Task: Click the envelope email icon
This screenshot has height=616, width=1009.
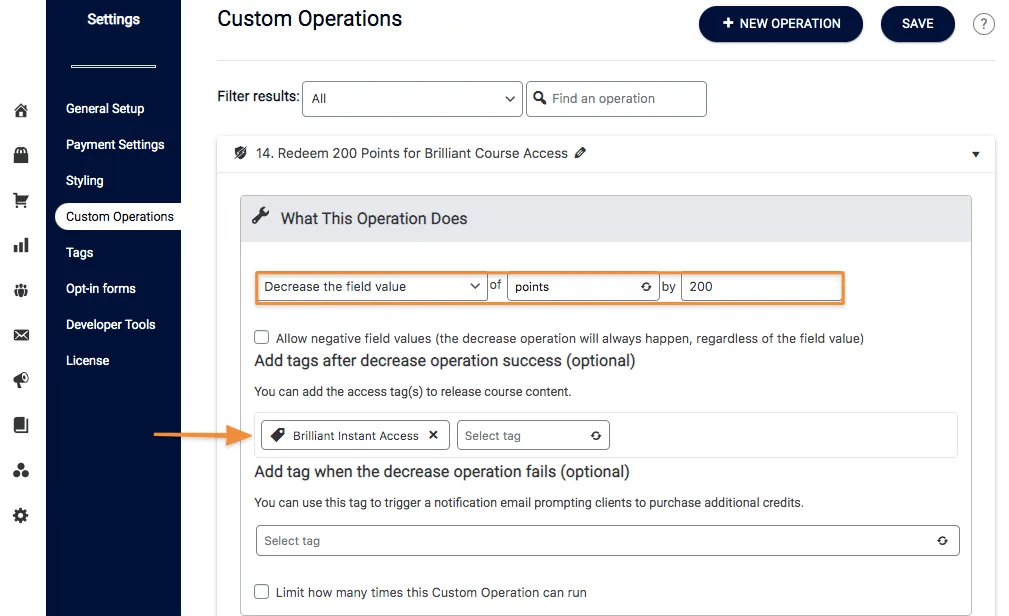Action: [x=21, y=335]
